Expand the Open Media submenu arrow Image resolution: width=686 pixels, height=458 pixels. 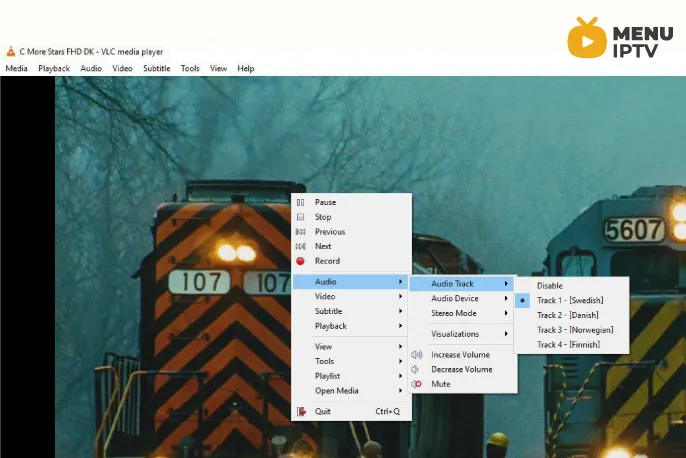[400, 391]
